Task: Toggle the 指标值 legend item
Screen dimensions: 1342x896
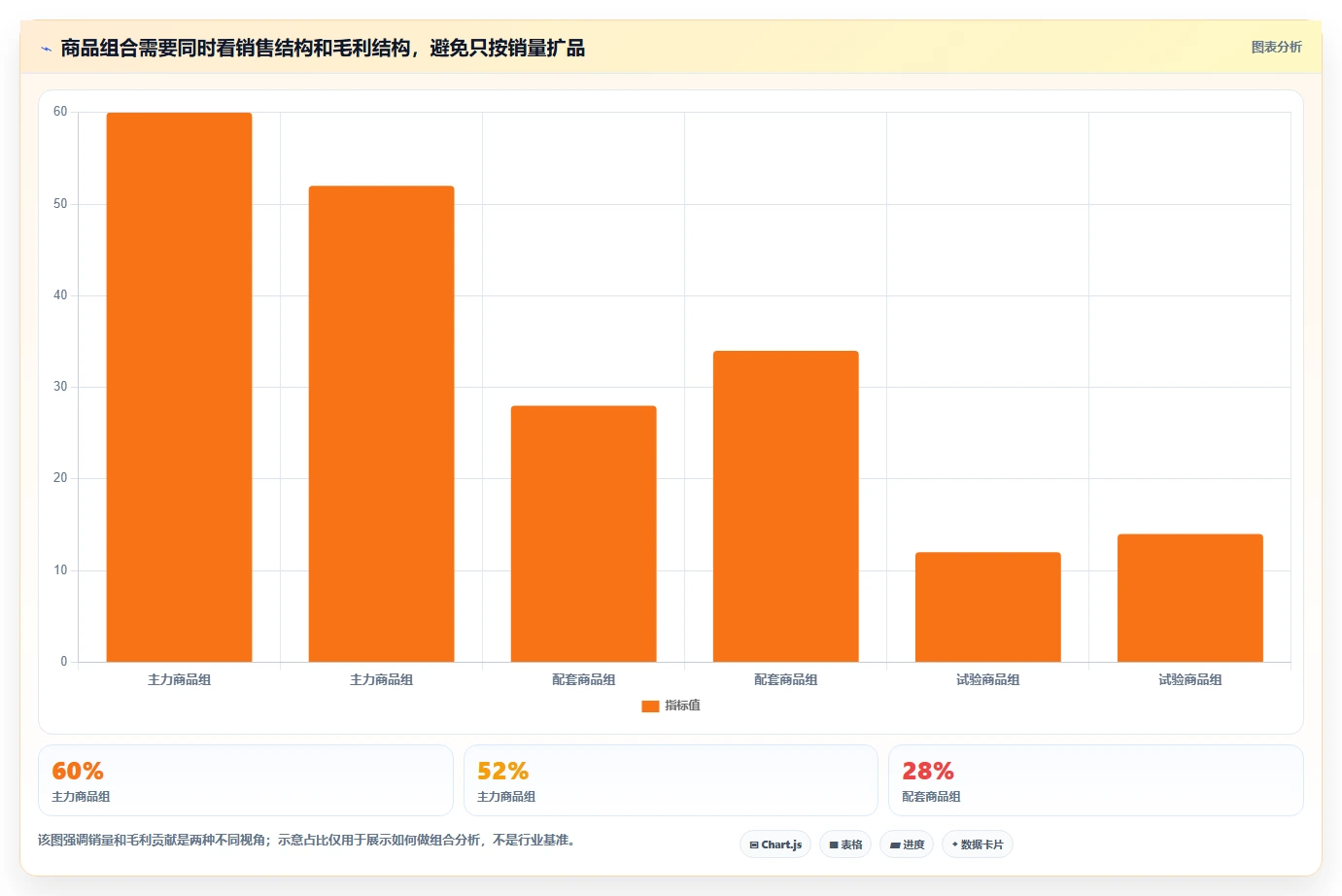Action: 671,706
